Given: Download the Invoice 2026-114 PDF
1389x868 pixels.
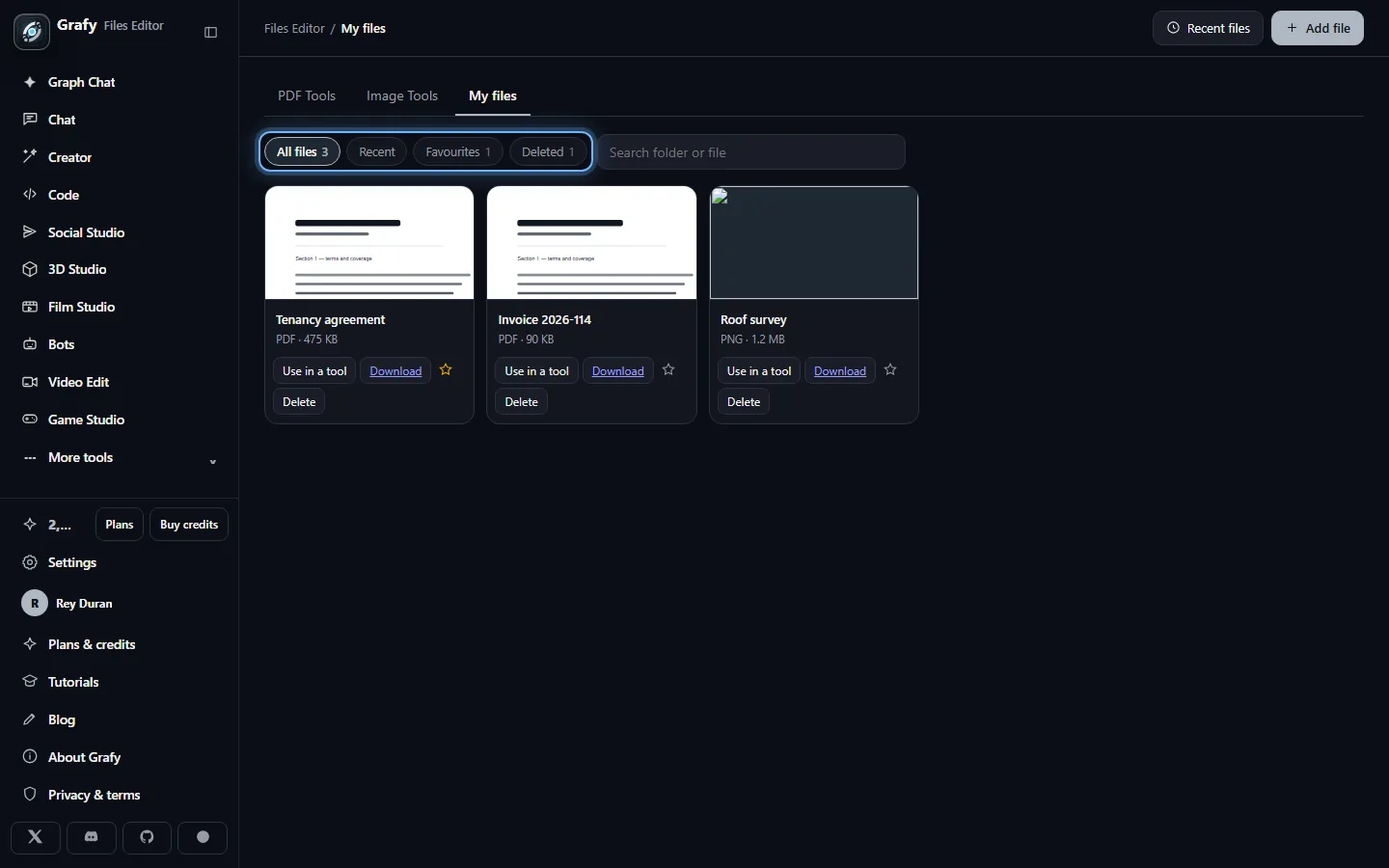Looking at the screenshot, I should (x=618, y=371).
